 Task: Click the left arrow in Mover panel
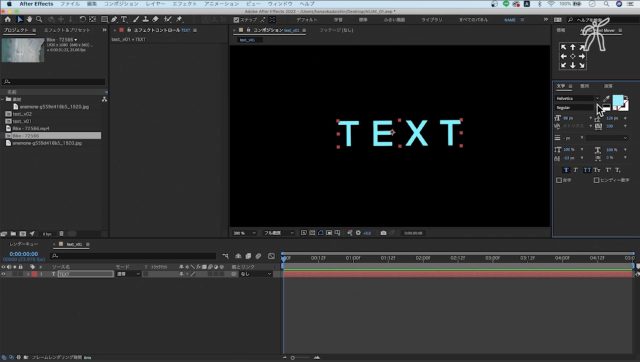pos(564,56)
